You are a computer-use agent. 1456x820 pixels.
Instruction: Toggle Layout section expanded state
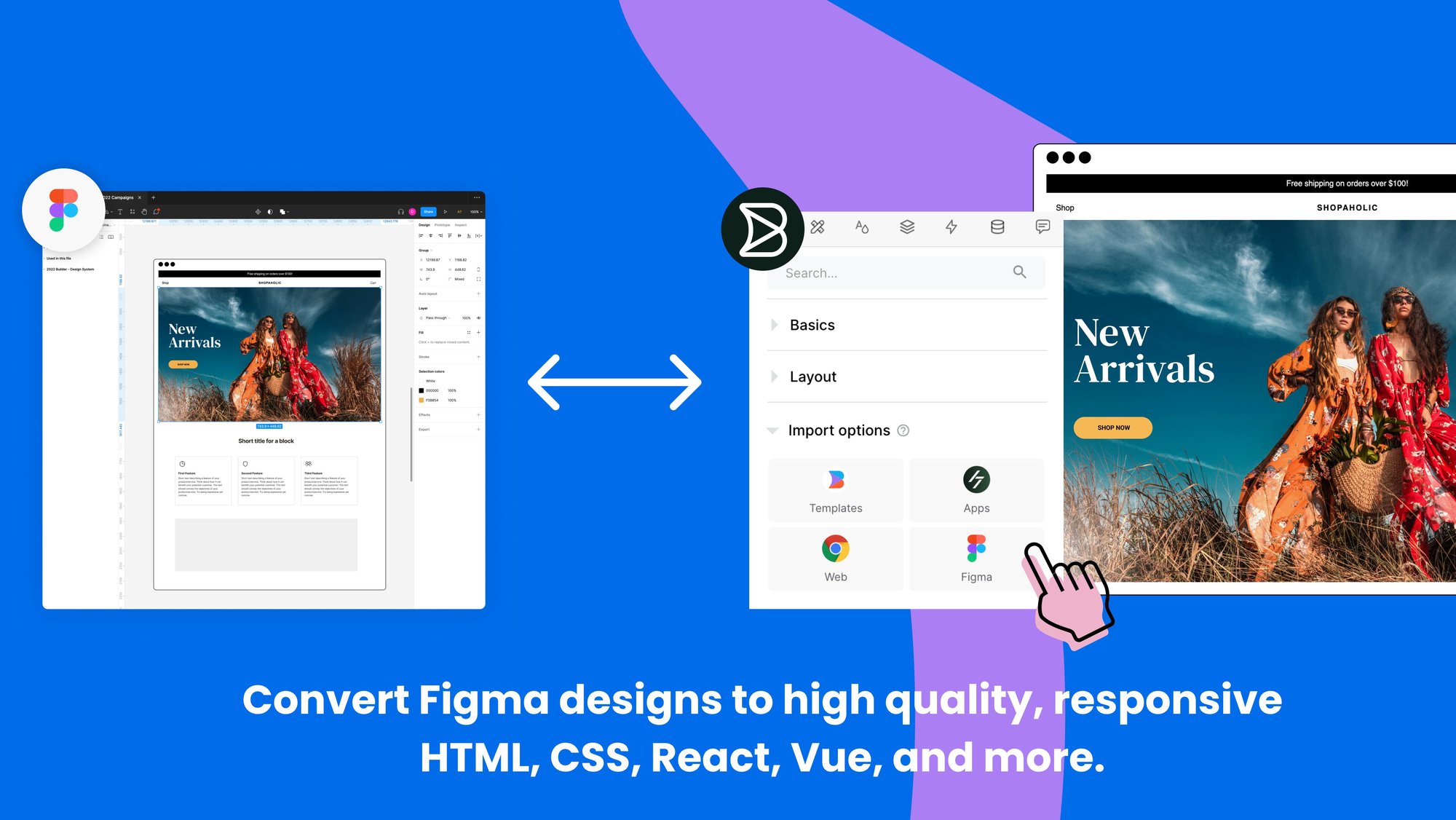[x=775, y=377]
